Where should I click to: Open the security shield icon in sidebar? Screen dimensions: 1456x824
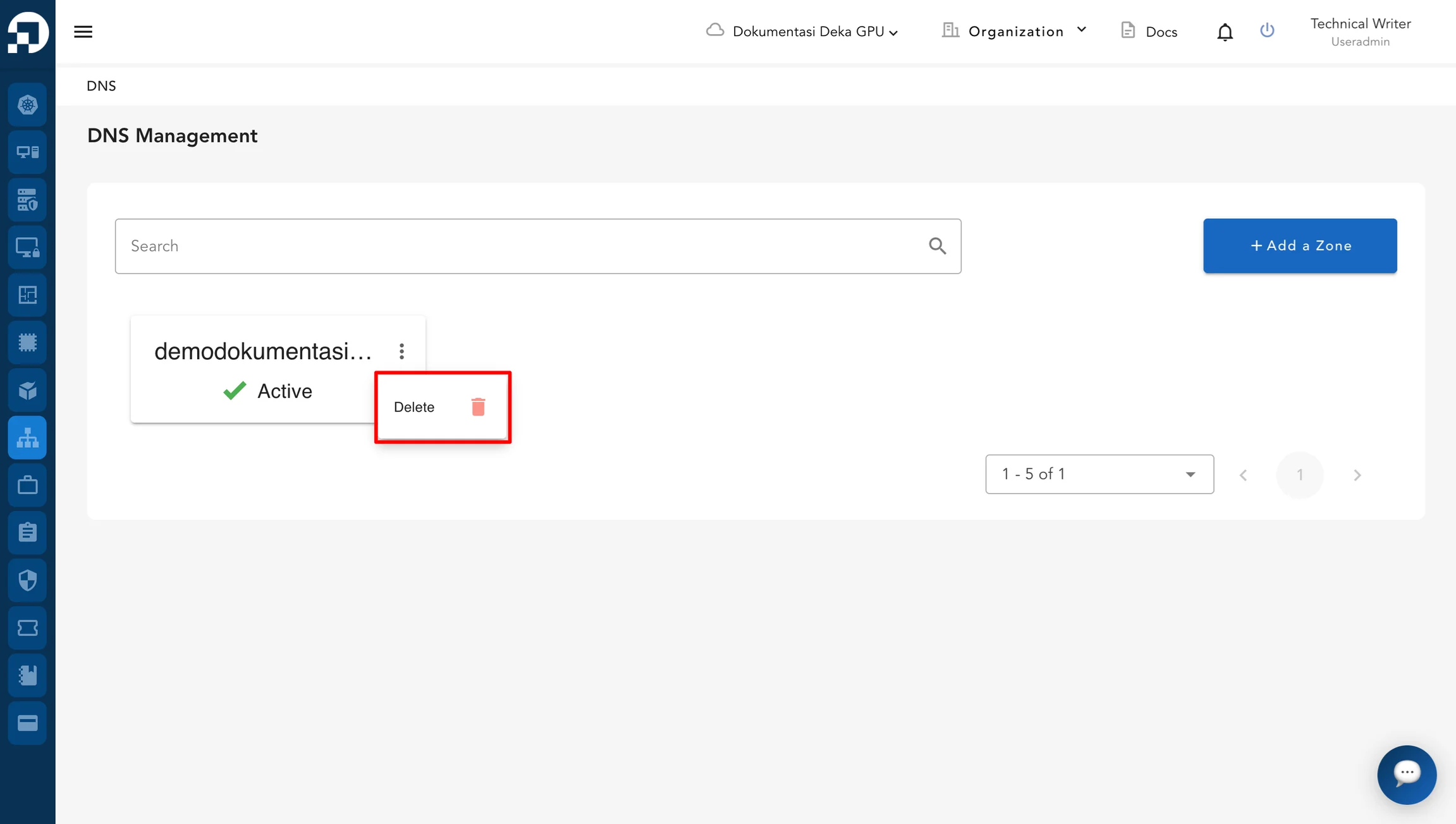[27, 580]
